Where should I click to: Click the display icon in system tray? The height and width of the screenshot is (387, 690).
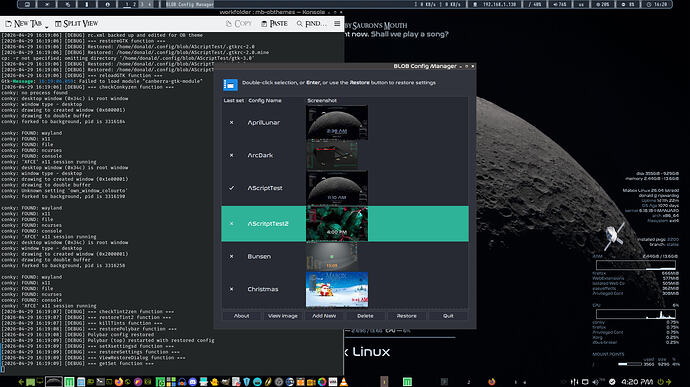585,382
